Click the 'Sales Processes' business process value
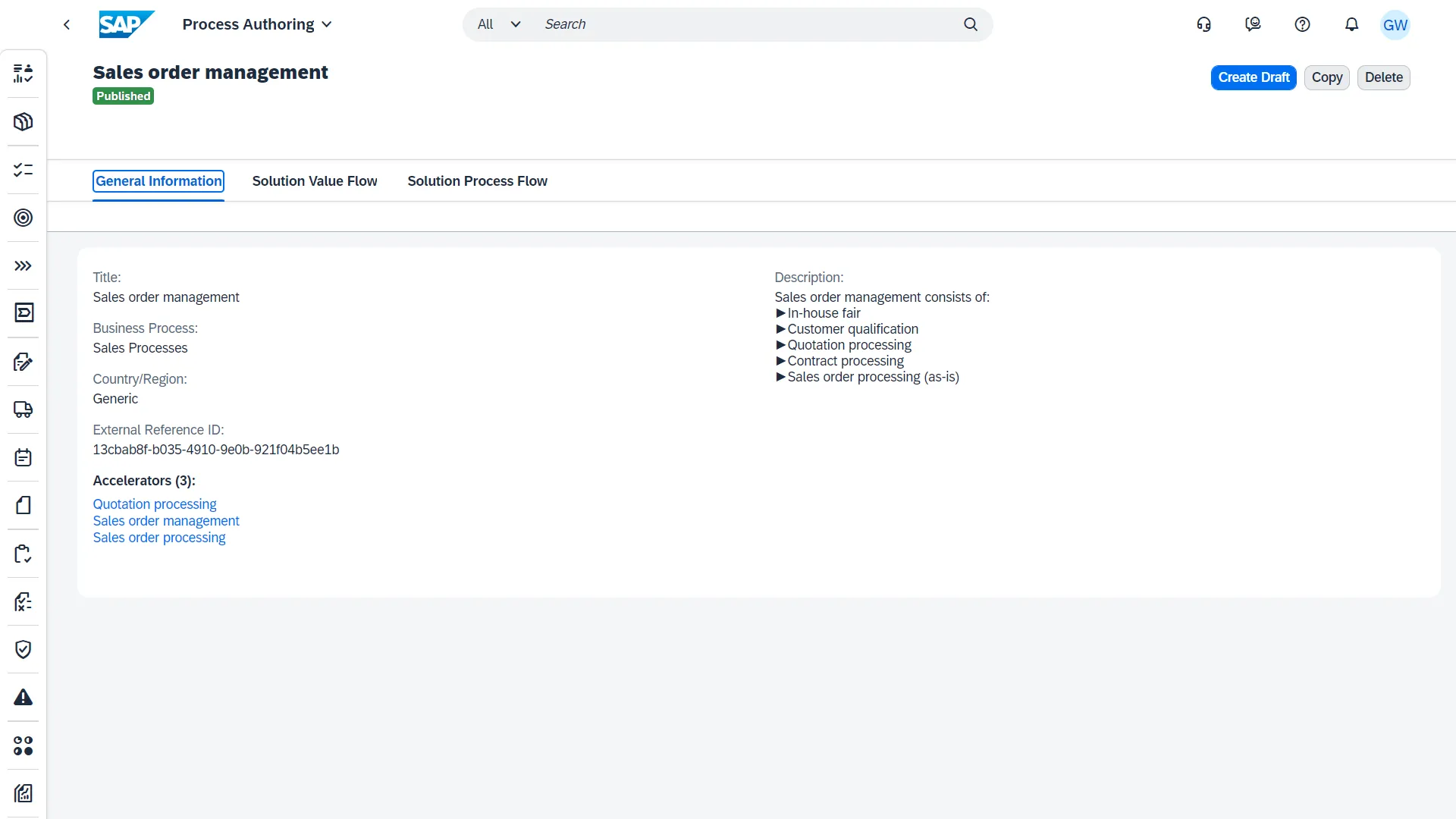Screen dimensions: 1456x819 click(x=140, y=348)
